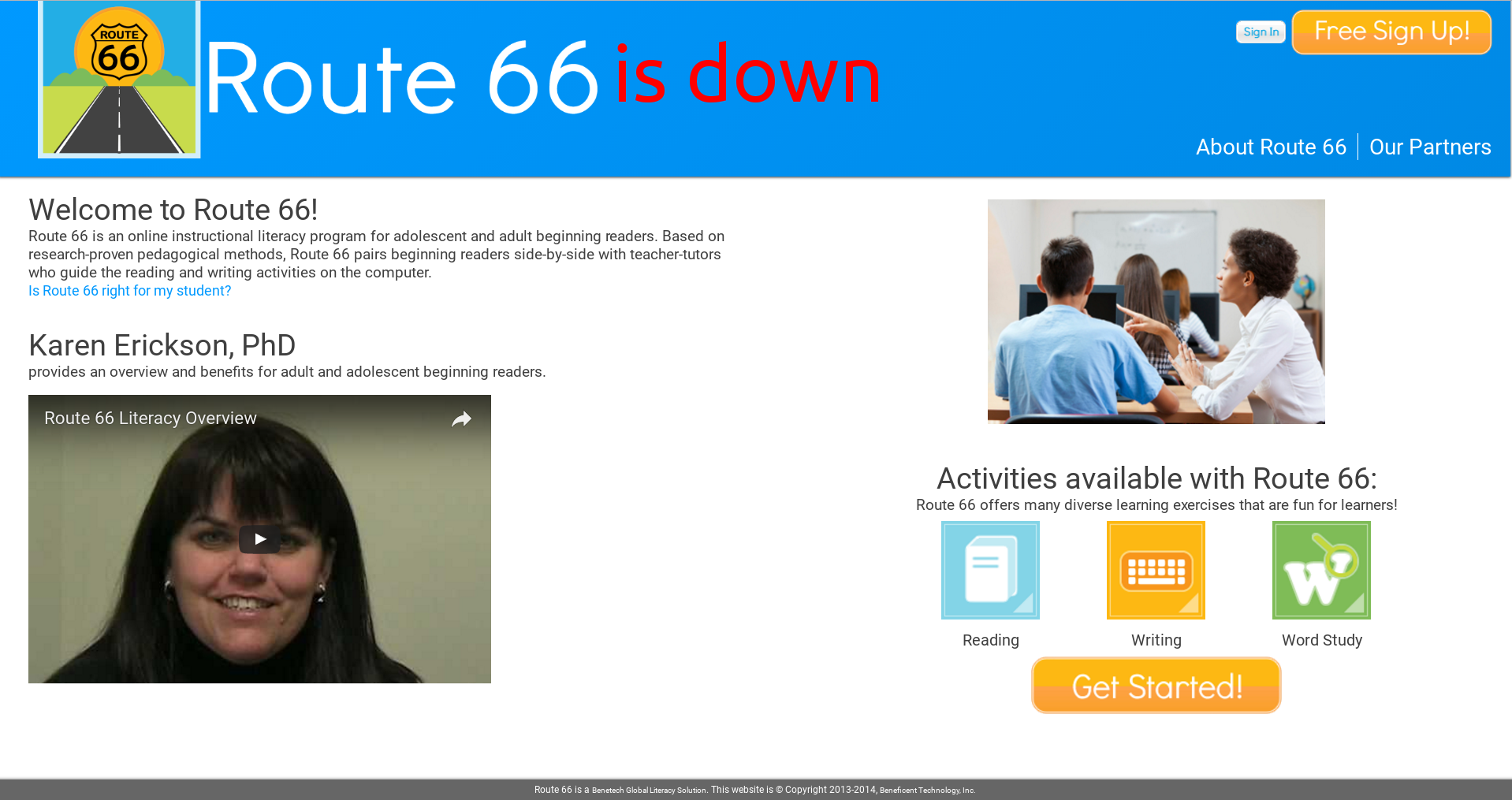
Task: Click the 'Word Study' text label
Action: (x=1321, y=640)
